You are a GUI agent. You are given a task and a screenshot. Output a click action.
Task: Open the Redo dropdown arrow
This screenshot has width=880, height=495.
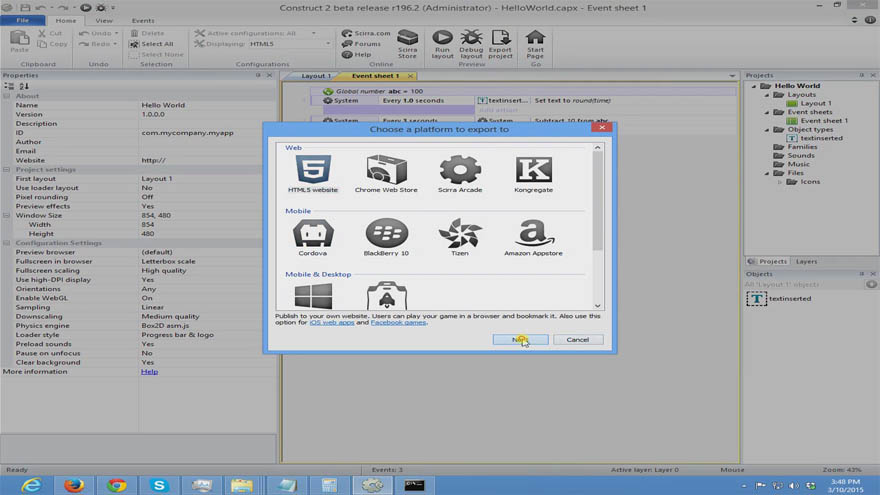click(x=115, y=44)
